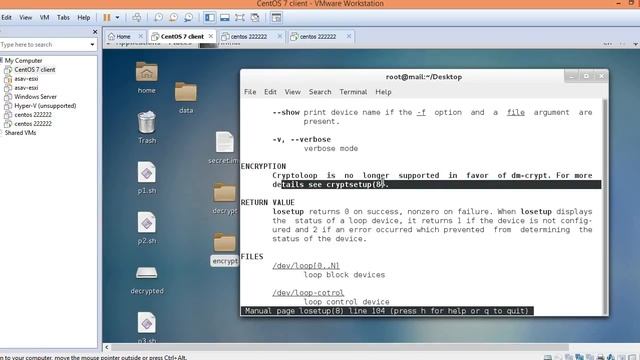Viewport: 640px width, 360px height.
Task: Open the VMware Edit menu
Action: [x=7, y=18]
